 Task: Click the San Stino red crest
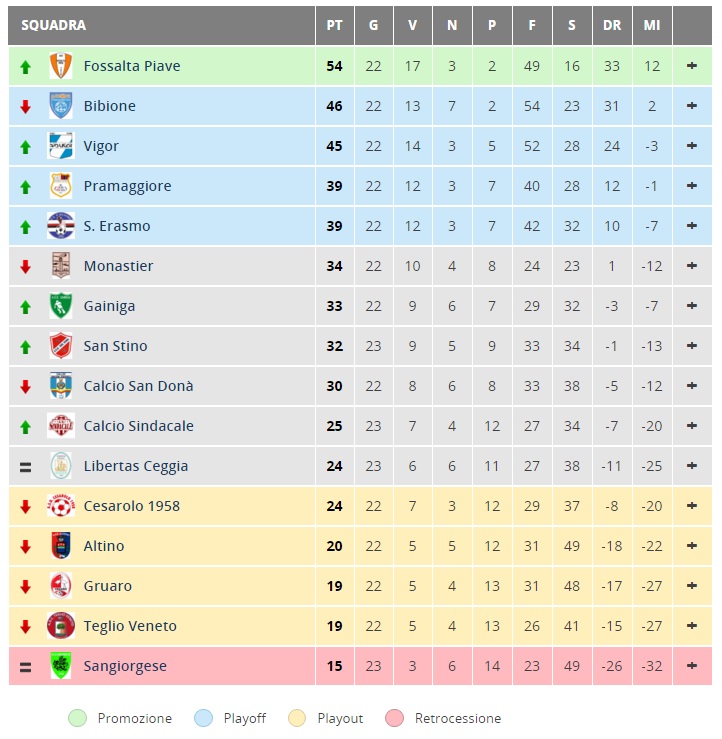tap(61, 346)
